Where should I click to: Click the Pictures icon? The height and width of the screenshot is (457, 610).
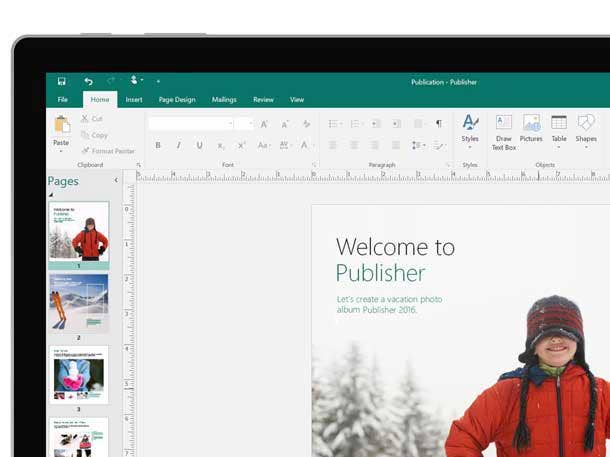[x=531, y=129]
